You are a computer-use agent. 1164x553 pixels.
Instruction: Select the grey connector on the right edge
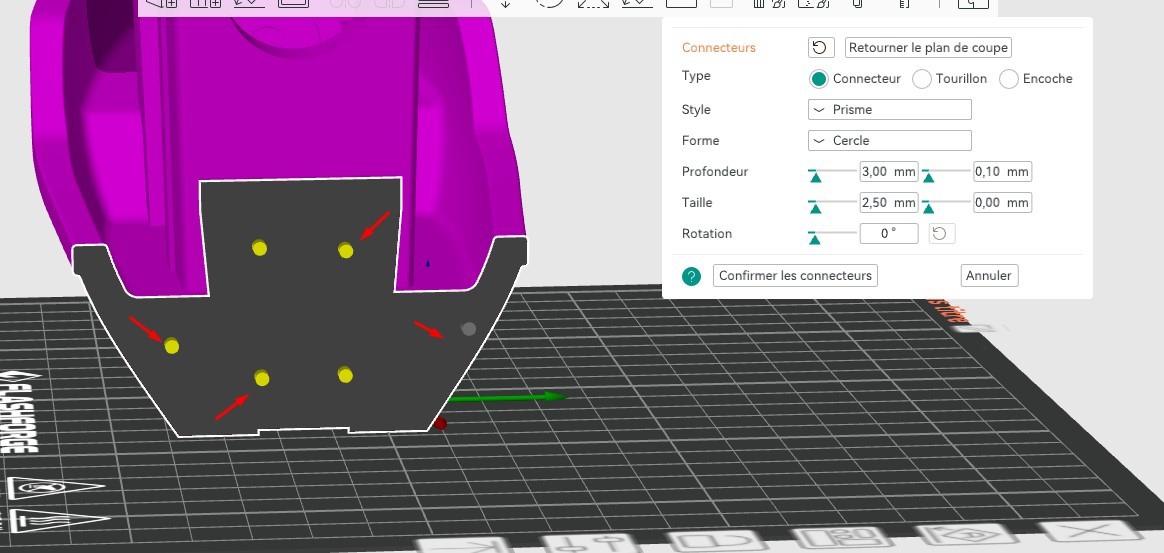point(468,328)
